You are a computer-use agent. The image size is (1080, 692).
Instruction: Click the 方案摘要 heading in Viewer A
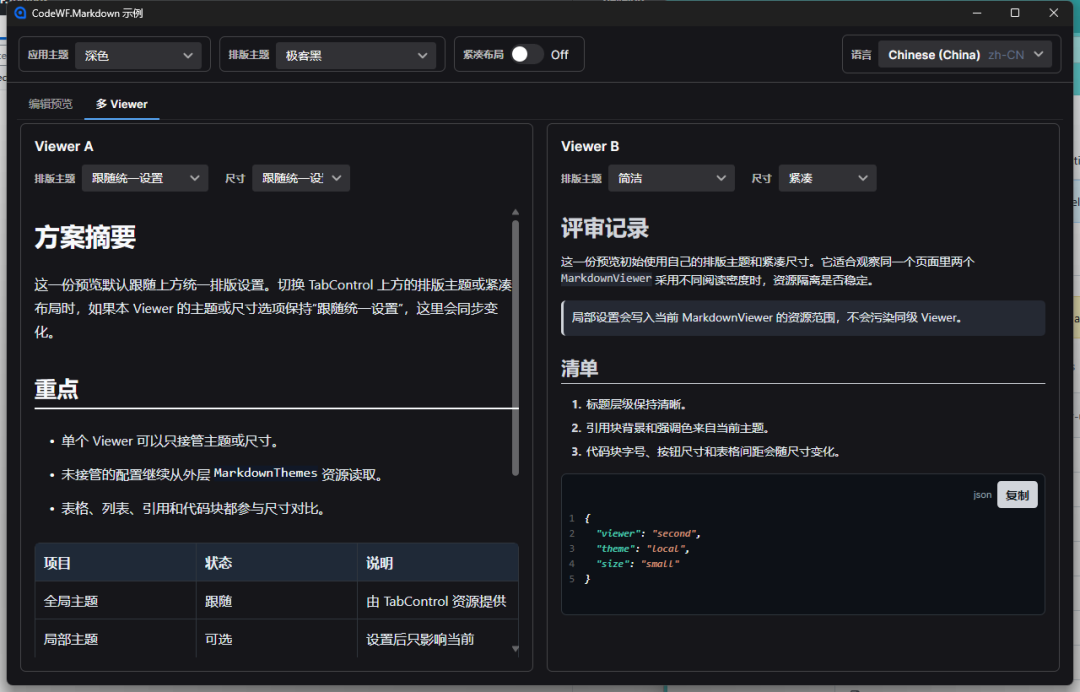pyautogui.click(x=85, y=238)
